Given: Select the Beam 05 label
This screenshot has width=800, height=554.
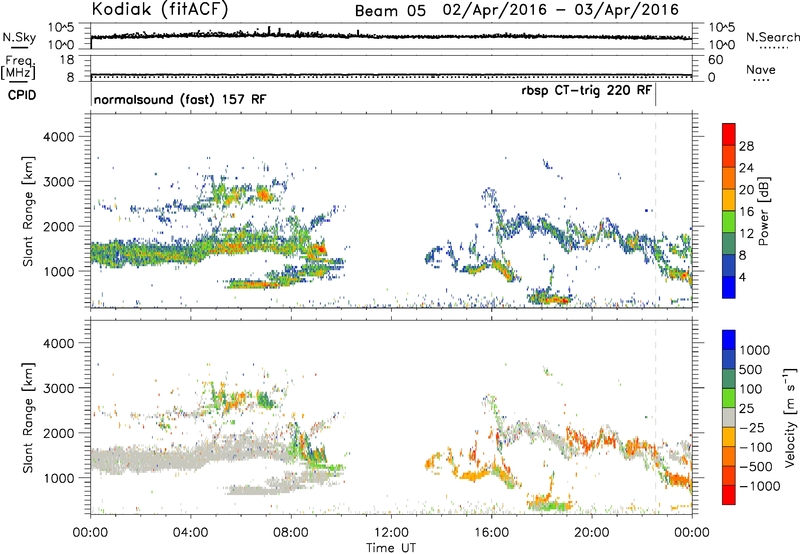Looking at the screenshot, I should pyautogui.click(x=390, y=11).
